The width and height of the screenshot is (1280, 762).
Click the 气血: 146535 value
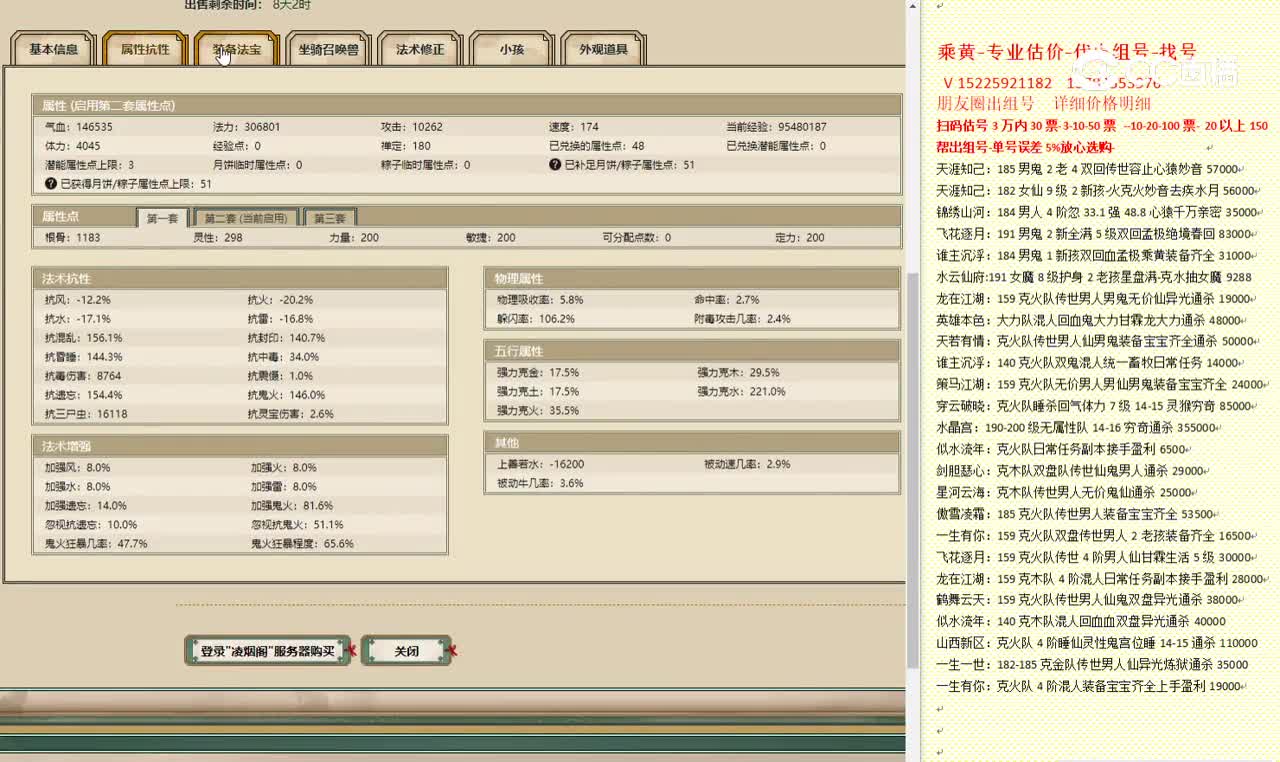[x=79, y=127]
